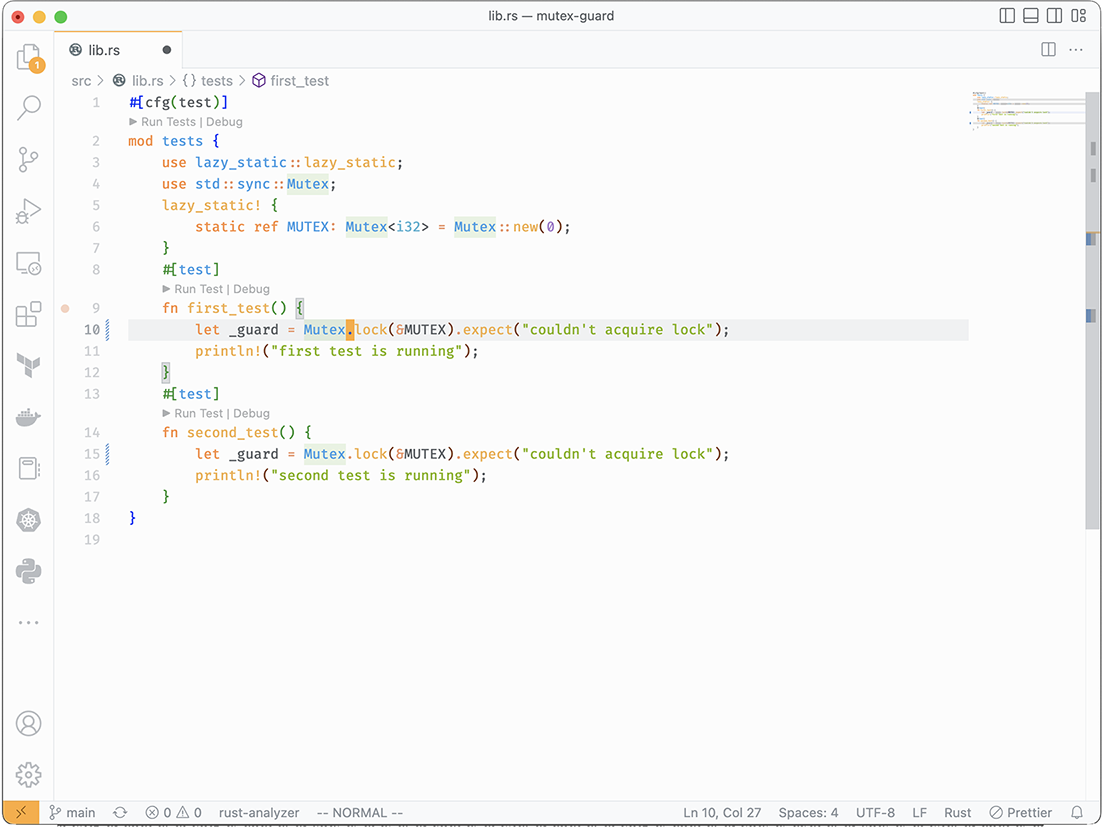
Task: Change end of line sequence via LF
Action: 919,813
